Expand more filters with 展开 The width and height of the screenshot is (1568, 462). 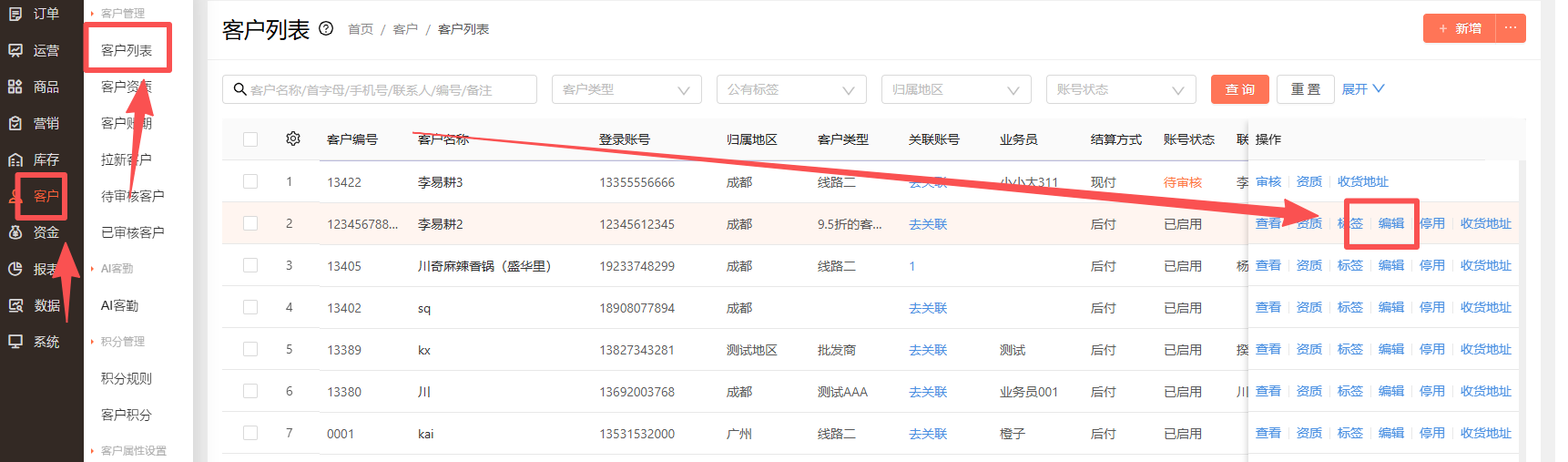[1363, 89]
